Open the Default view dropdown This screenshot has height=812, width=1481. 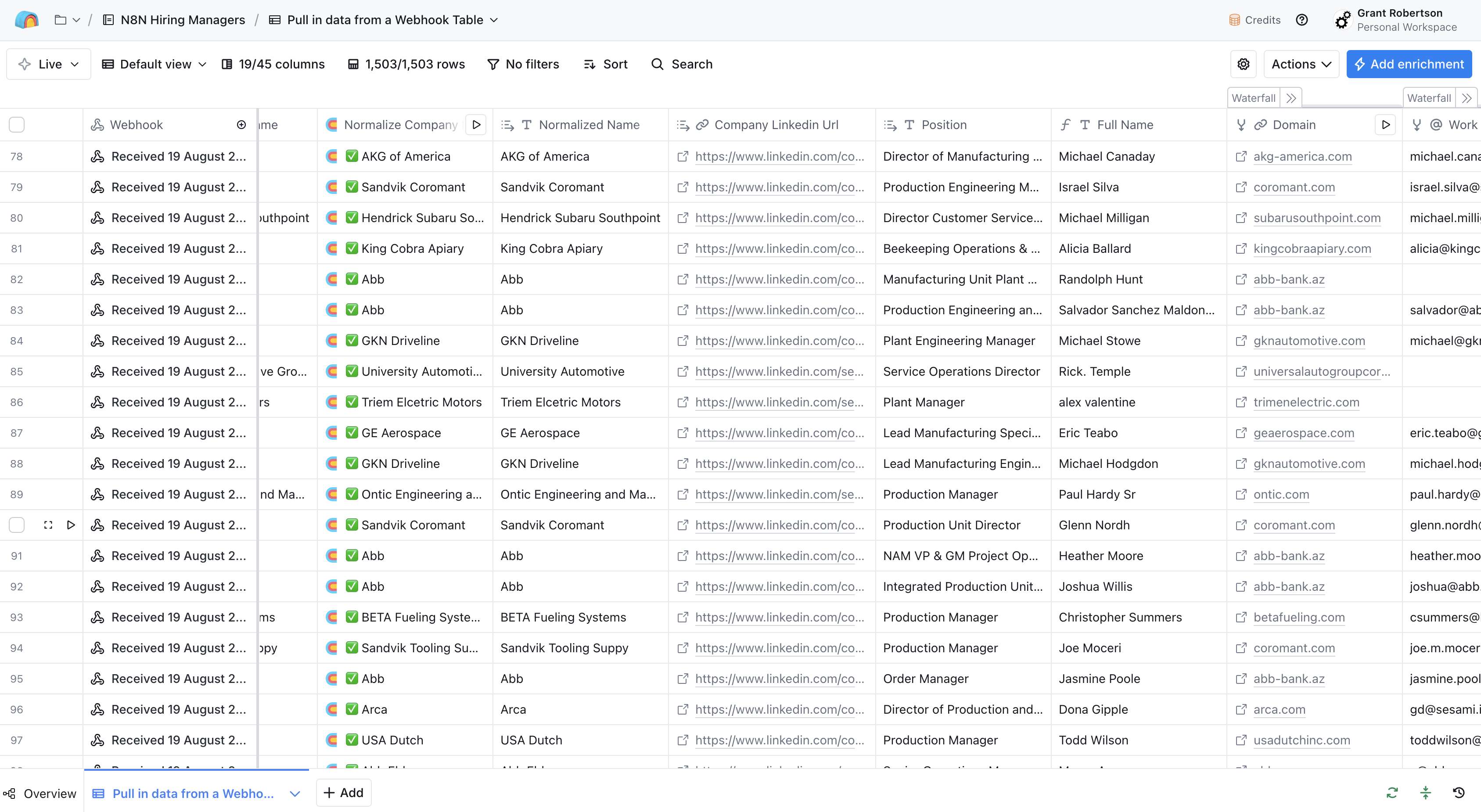coord(154,64)
